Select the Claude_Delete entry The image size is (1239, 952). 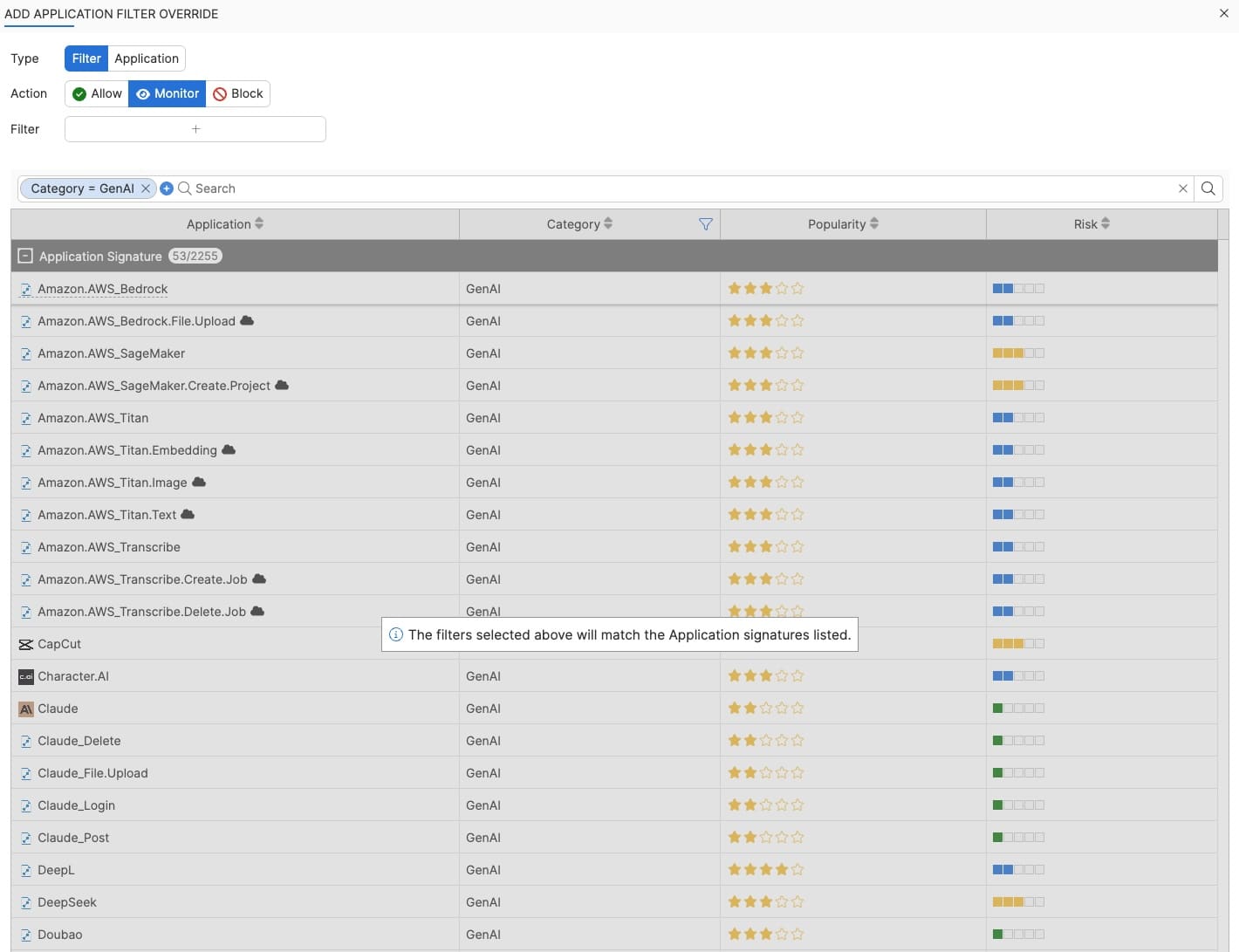614,741
